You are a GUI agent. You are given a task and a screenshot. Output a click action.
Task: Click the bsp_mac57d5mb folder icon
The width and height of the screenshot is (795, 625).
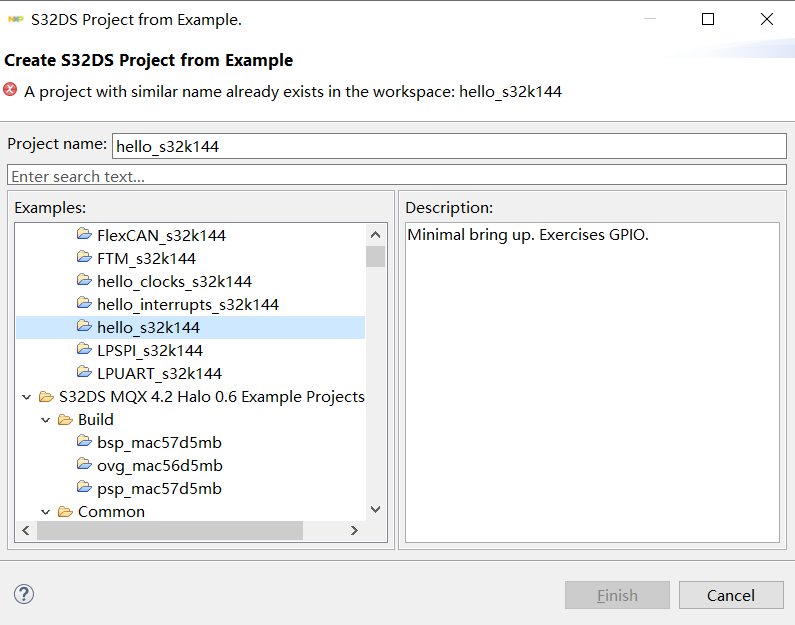coord(84,442)
